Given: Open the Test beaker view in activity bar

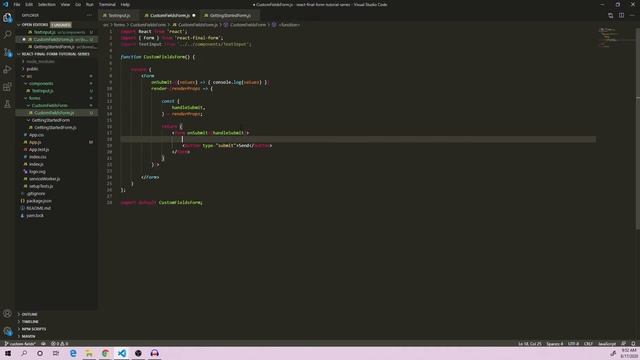Looking at the screenshot, I should (7, 104).
